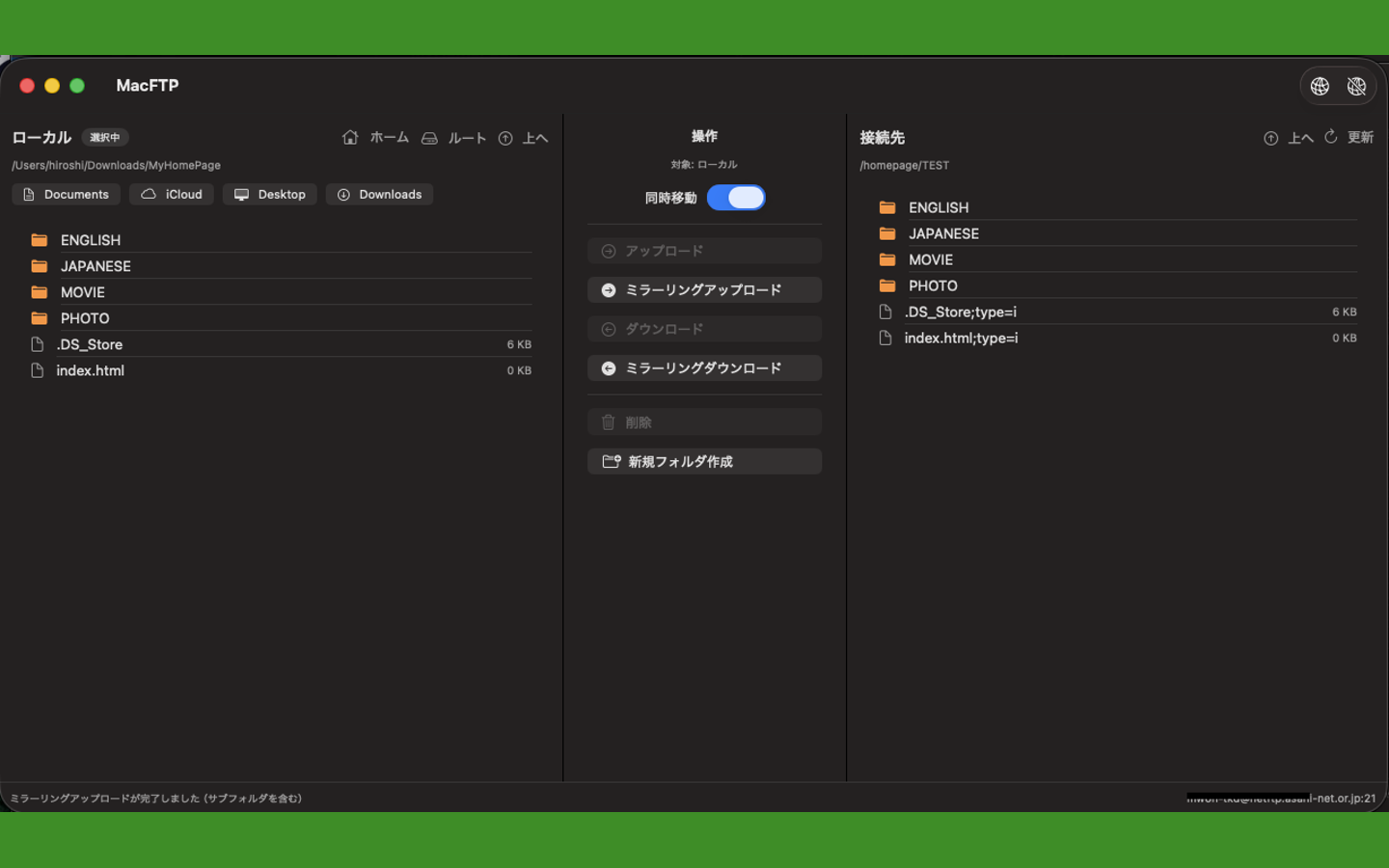The width and height of the screenshot is (1389, 868).
Task: Switch to the Desktop shortcut
Action: [x=270, y=194]
